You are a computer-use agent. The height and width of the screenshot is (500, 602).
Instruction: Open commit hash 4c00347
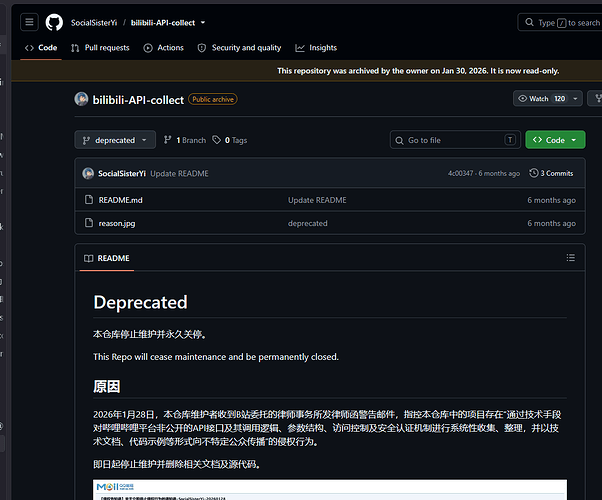[460, 174]
